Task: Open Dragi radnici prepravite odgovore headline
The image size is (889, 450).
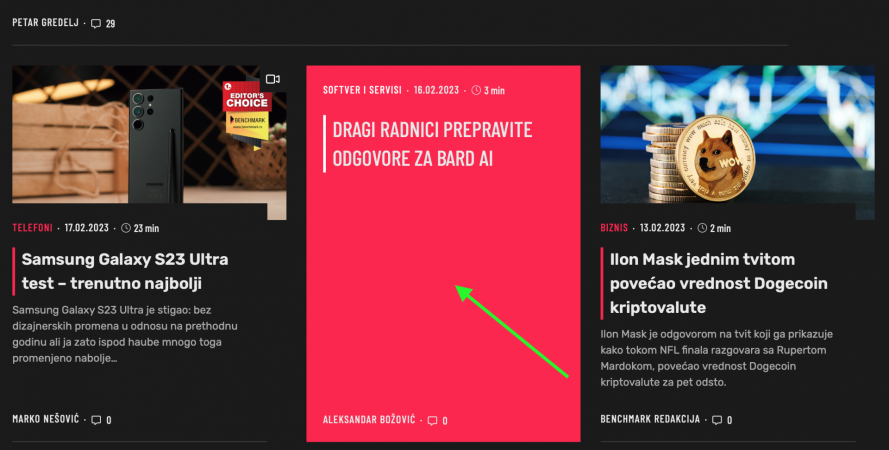Action: (x=432, y=144)
